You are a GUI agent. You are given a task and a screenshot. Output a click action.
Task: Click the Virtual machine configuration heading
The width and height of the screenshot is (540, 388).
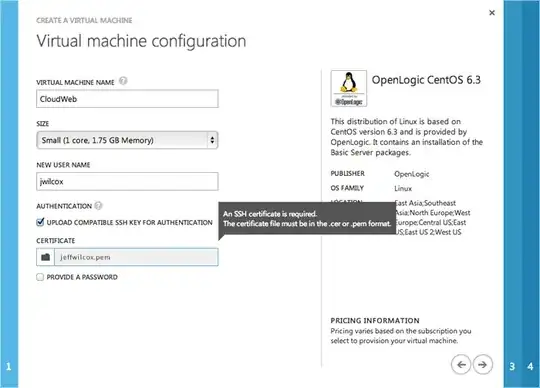(141, 41)
